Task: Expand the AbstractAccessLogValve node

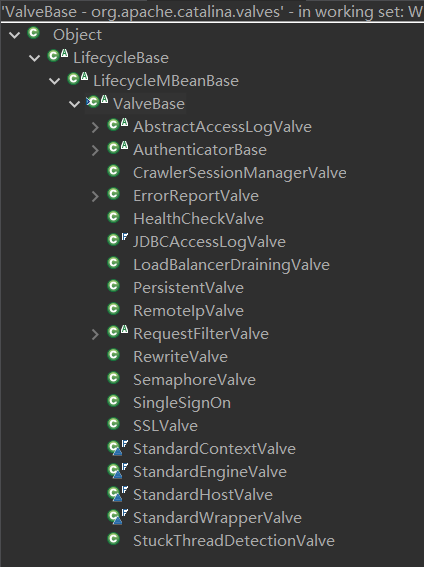Action: pyautogui.click(x=95, y=127)
